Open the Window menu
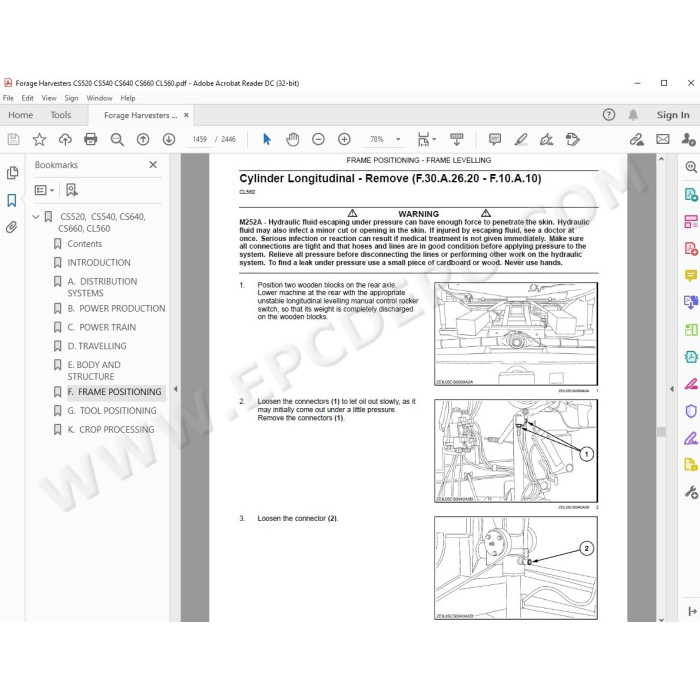Viewport: 700px width, 700px height. (x=99, y=98)
